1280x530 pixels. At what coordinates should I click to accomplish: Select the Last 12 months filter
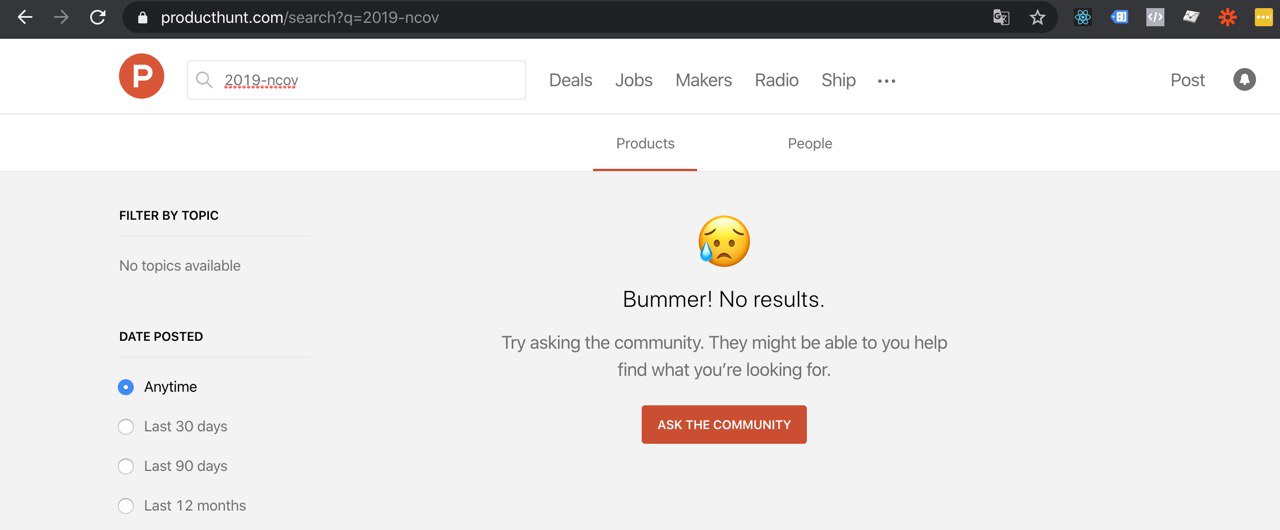[126, 506]
